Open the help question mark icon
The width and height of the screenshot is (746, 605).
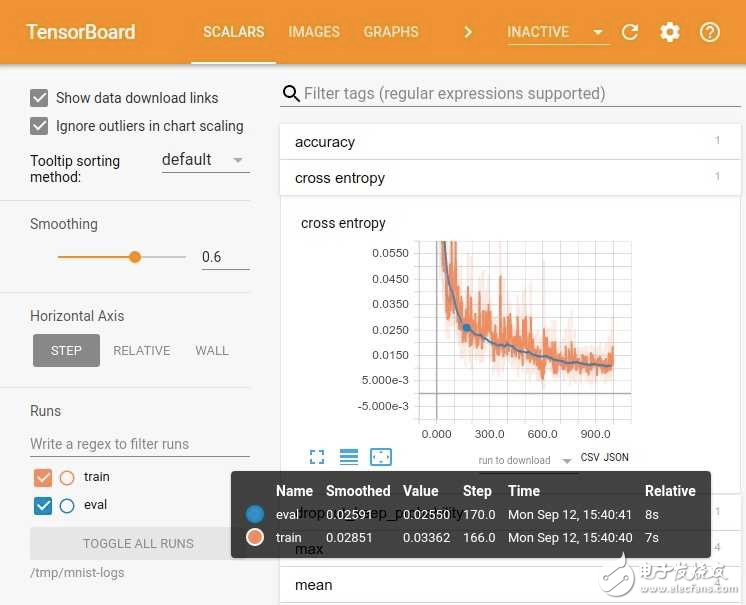coord(710,32)
